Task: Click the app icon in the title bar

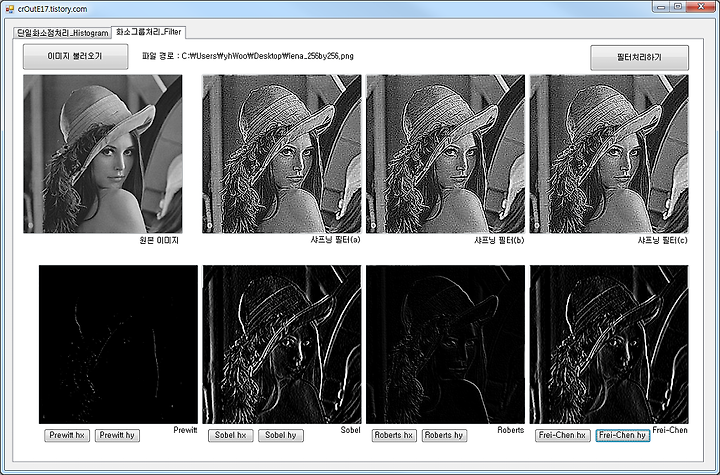Action: pyautogui.click(x=10, y=9)
